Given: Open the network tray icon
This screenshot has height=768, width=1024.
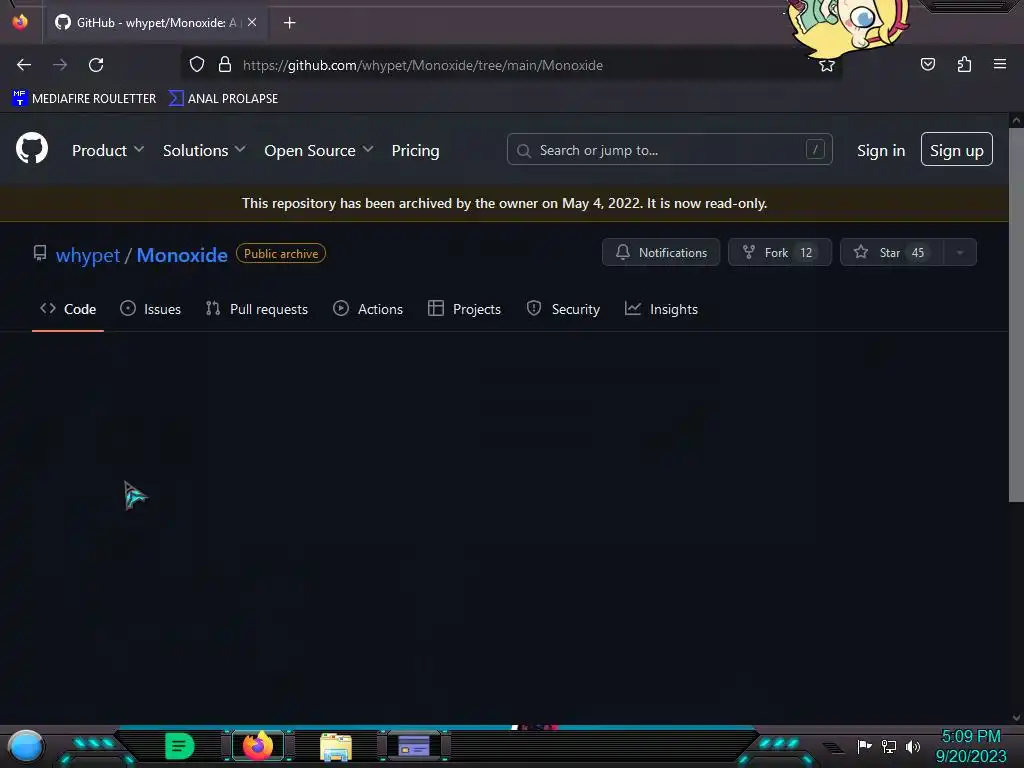Looking at the screenshot, I should [x=889, y=746].
